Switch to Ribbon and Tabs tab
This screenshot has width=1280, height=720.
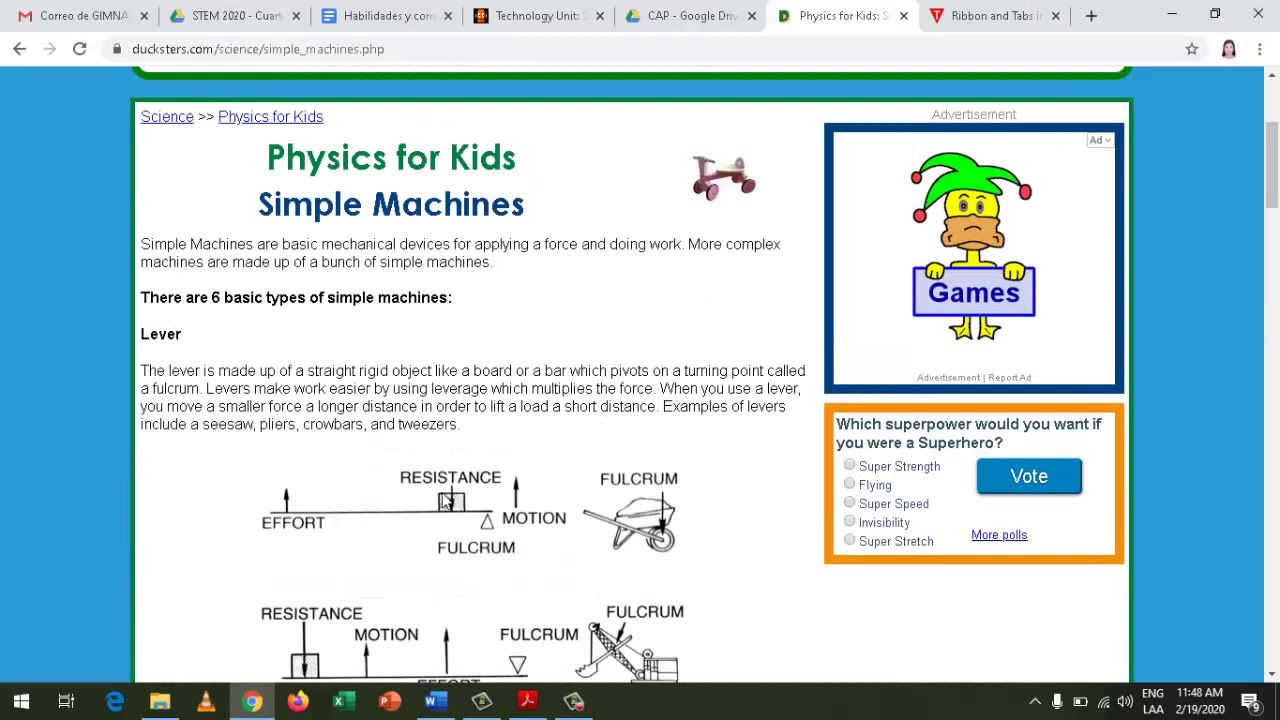pos(993,16)
